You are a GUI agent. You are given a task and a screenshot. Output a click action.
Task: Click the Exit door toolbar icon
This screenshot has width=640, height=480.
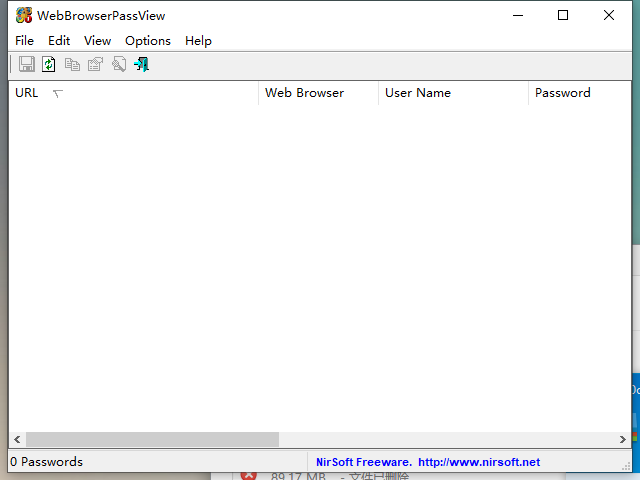pos(141,64)
